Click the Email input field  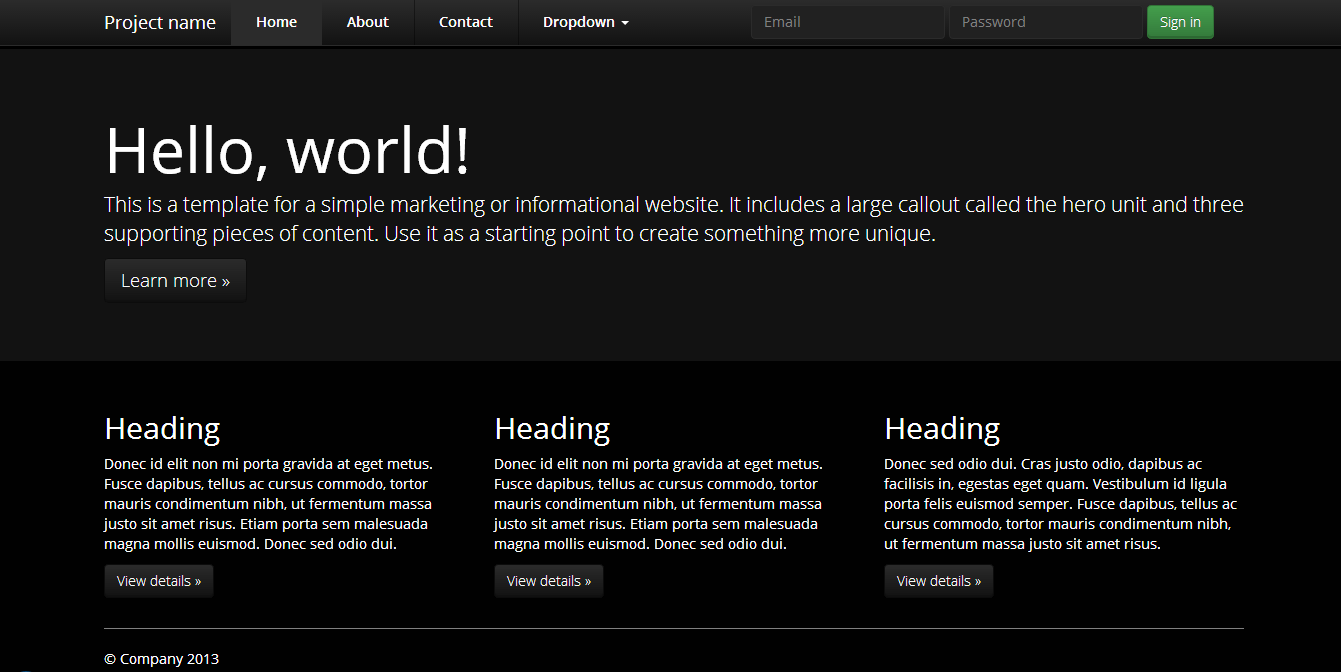(847, 21)
